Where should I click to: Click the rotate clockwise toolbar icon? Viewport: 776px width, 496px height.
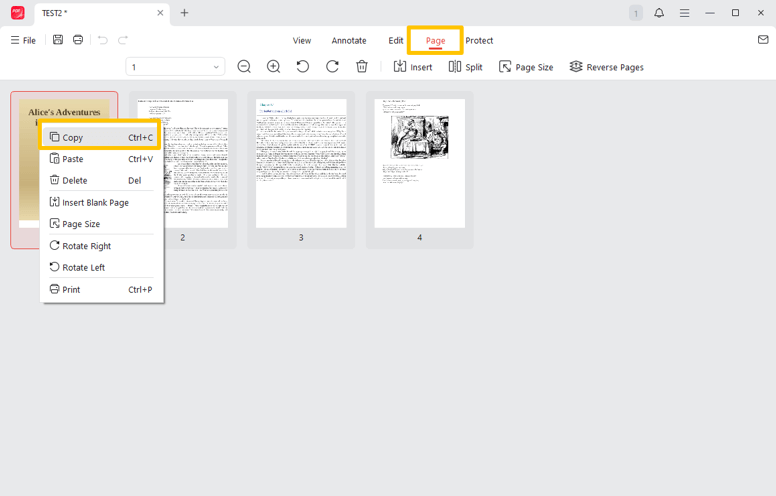point(333,66)
